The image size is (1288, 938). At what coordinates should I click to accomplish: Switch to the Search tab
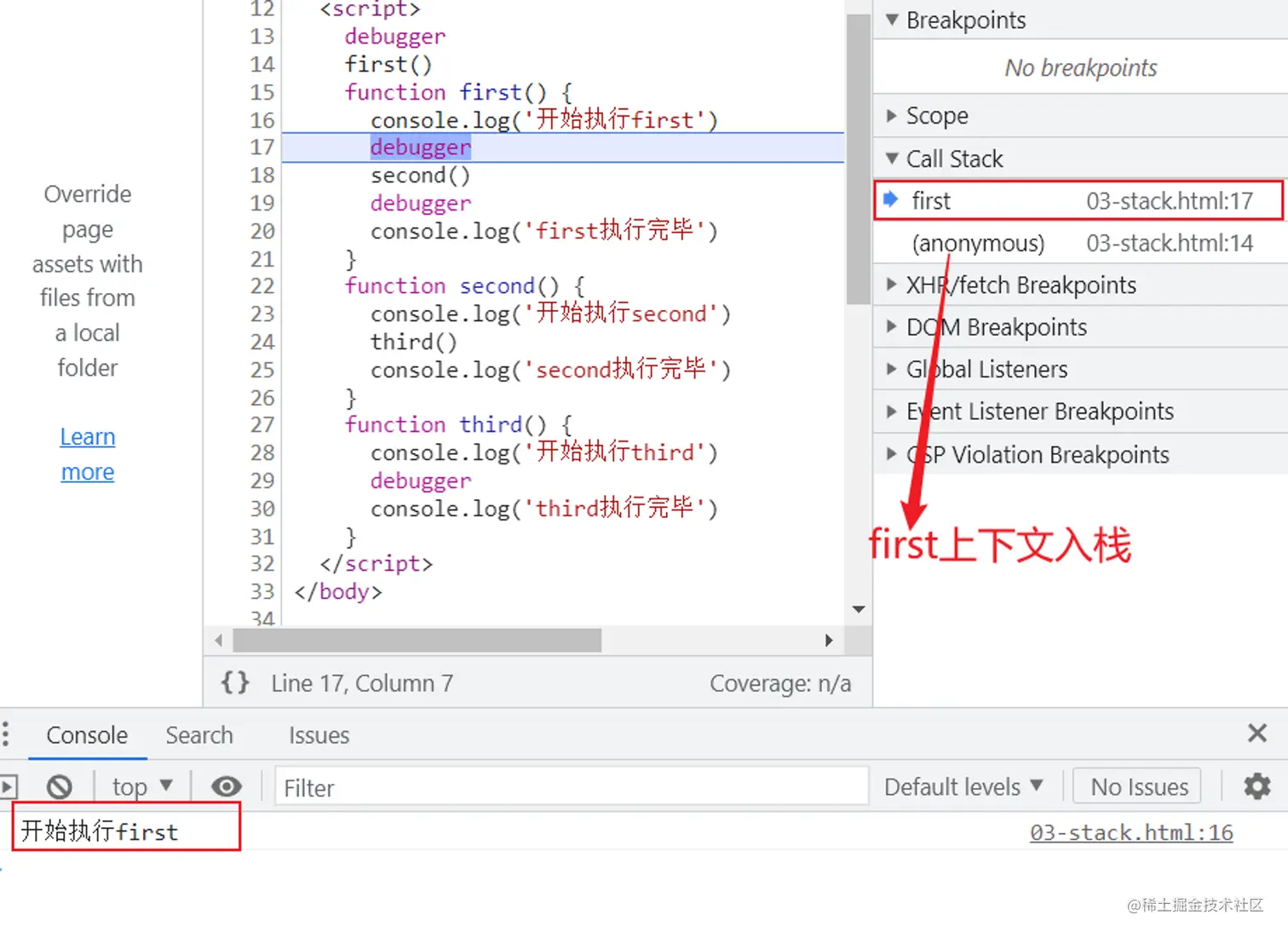199,734
